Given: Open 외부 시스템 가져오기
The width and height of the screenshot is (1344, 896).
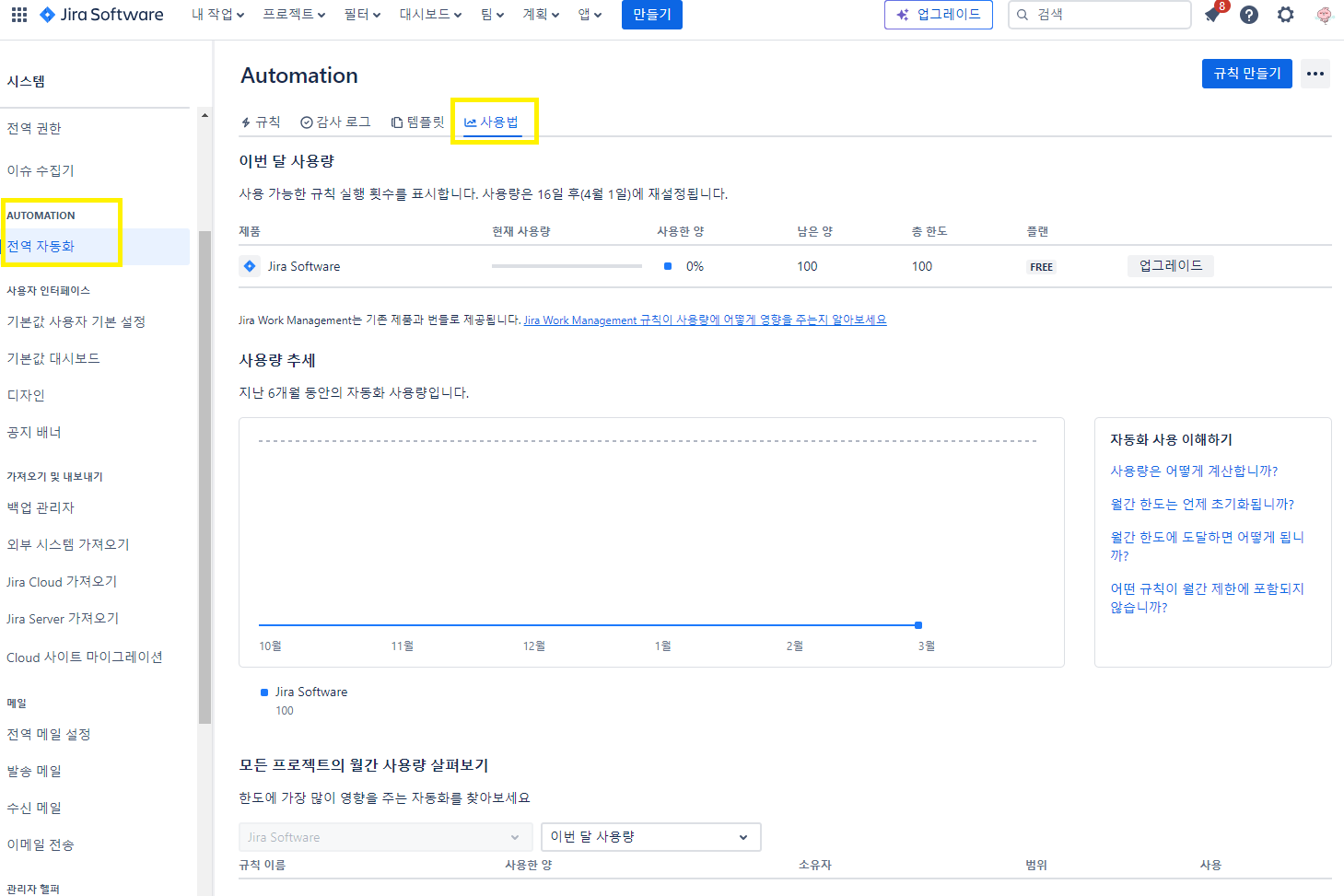Looking at the screenshot, I should [68, 544].
